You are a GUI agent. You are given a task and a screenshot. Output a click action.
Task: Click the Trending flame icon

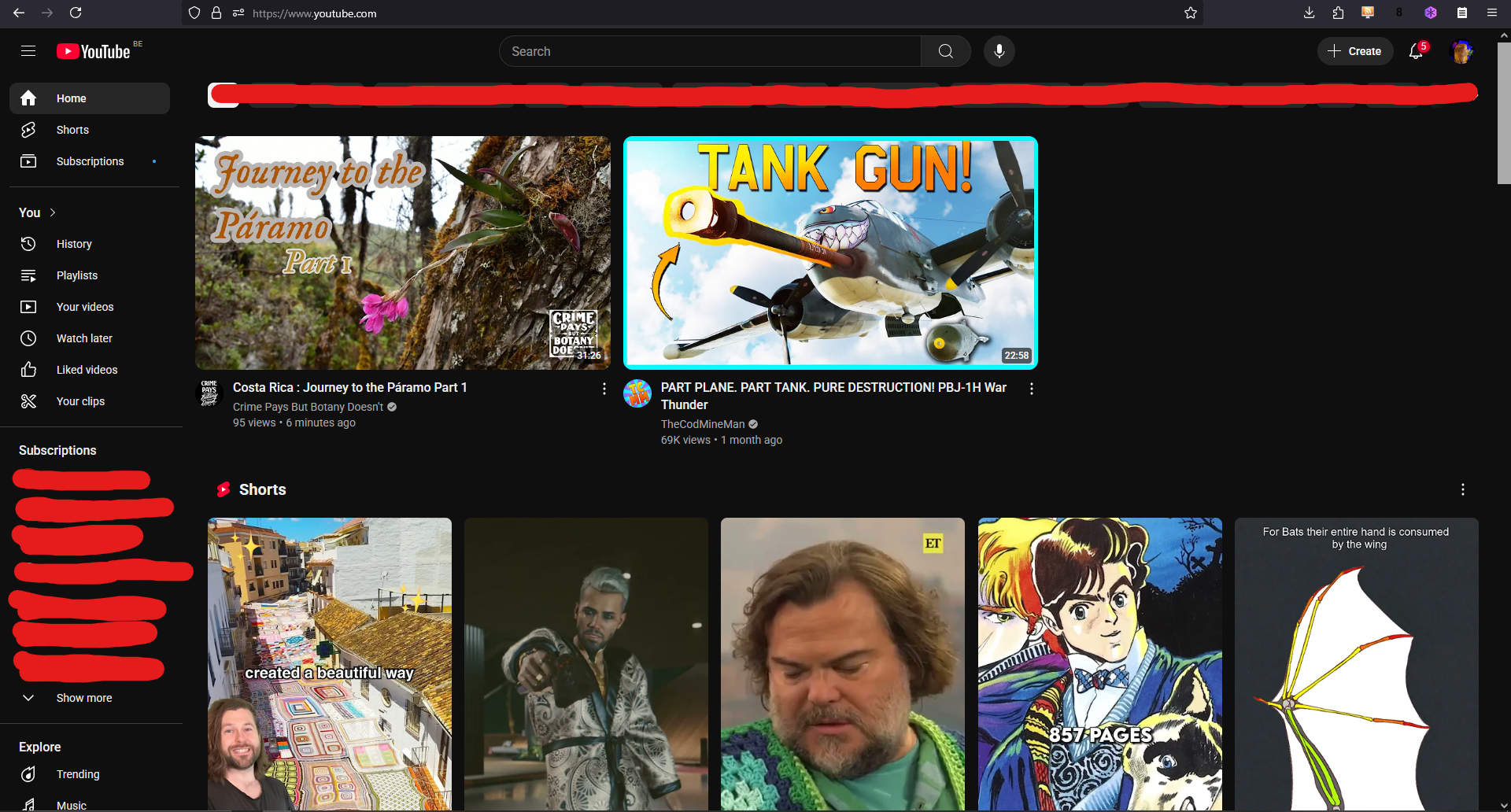[x=28, y=774]
